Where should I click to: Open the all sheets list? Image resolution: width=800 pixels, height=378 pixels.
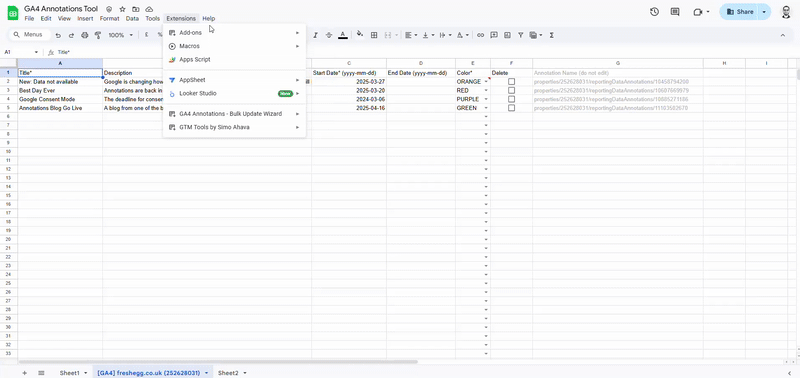(x=41, y=373)
